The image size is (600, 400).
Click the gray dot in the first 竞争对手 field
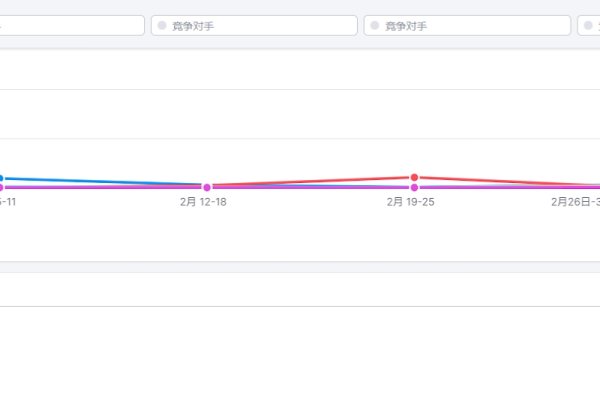162,26
